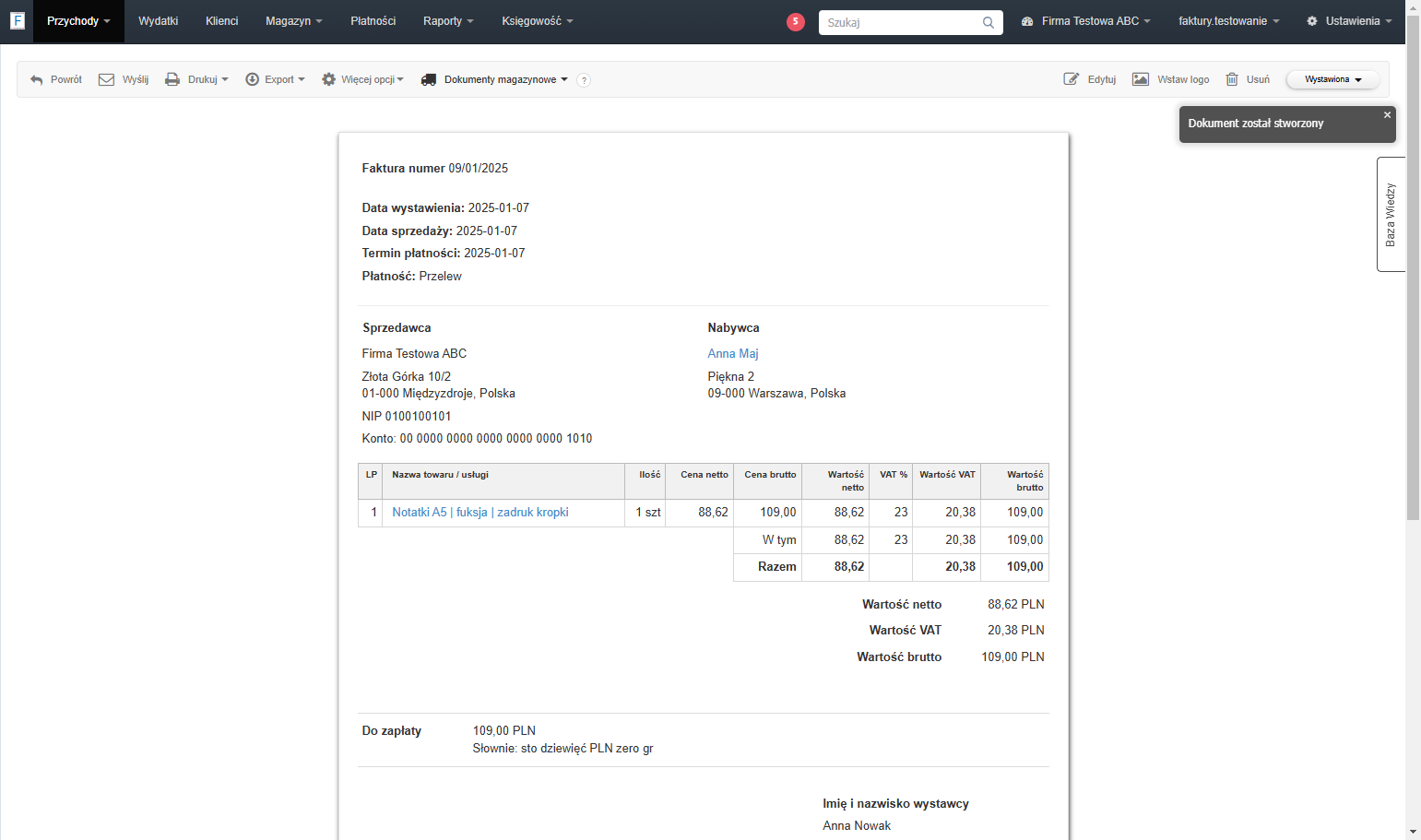The width and height of the screenshot is (1421, 840).
Task: Click the Wstaw logo image icon
Action: click(x=1141, y=80)
